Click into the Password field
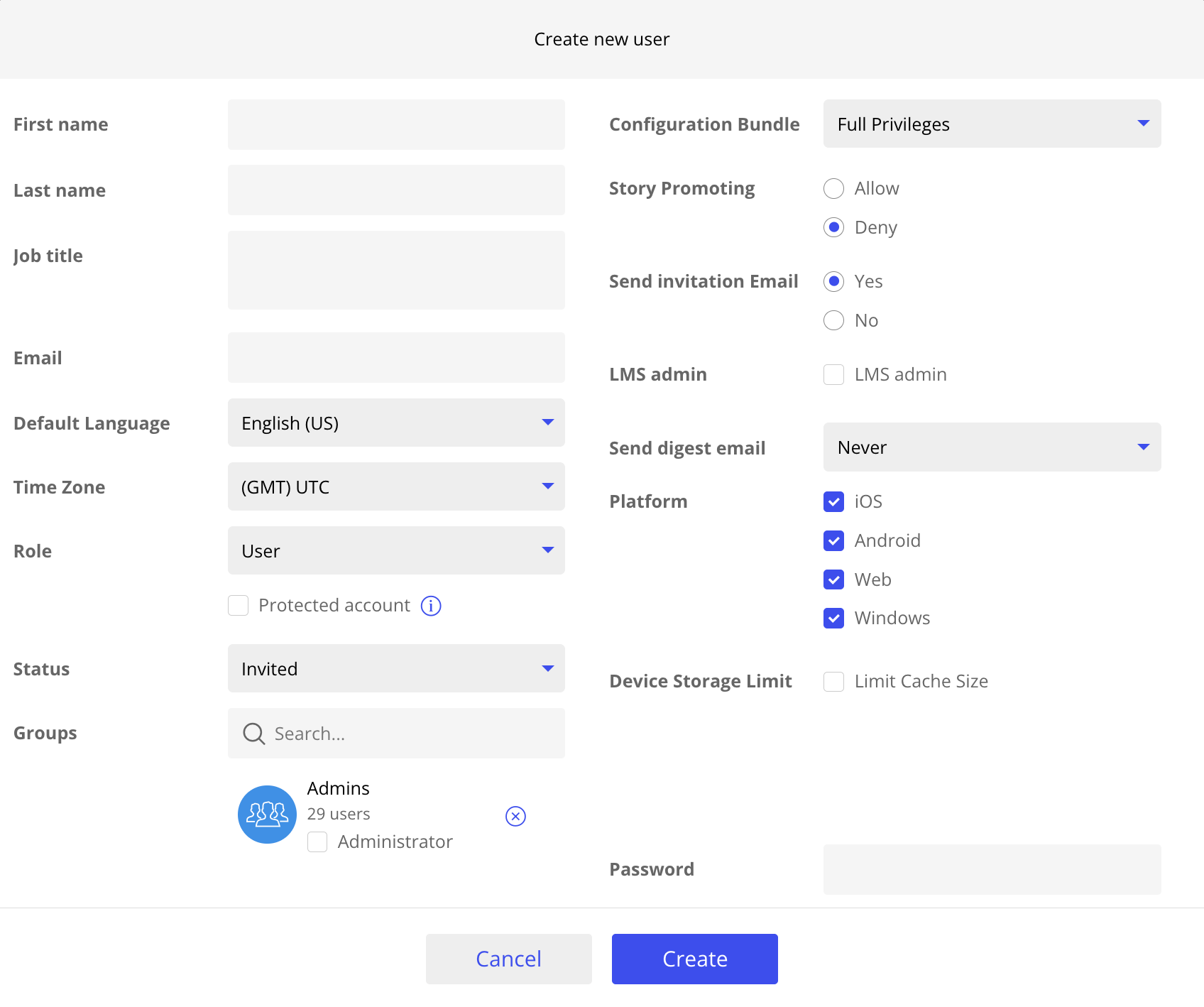The image size is (1204, 1007). [992, 869]
